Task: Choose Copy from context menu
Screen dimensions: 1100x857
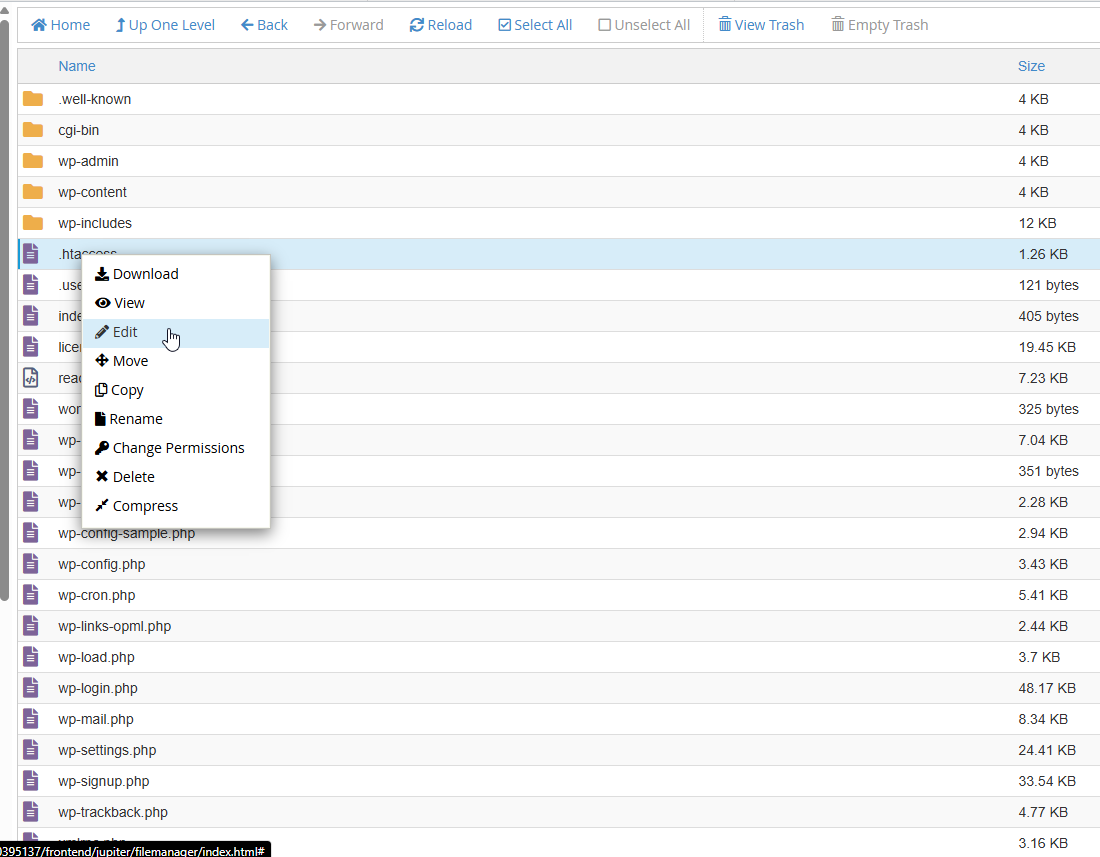Action: tap(176, 390)
